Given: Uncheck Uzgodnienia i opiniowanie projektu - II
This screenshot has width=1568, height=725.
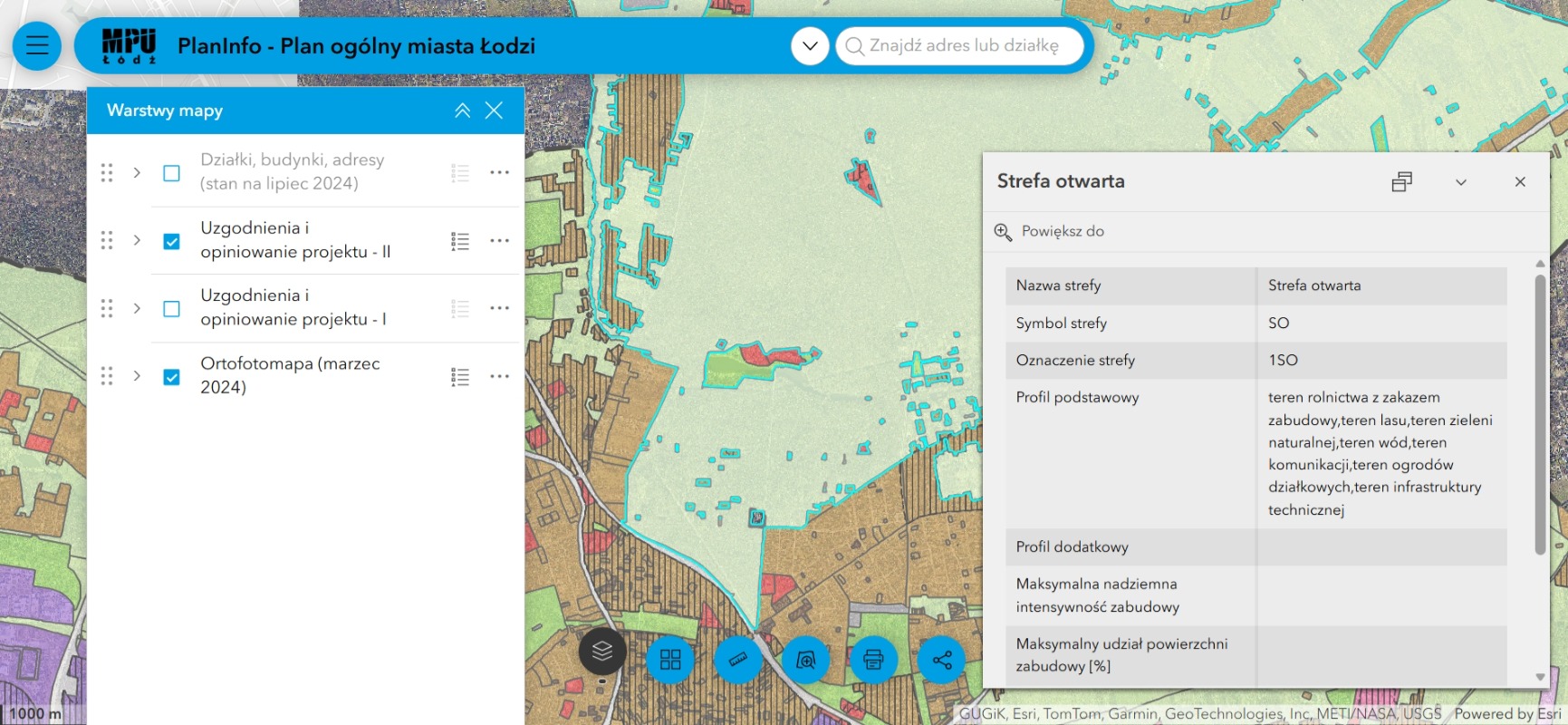Looking at the screenshot, I should tap(171, 241).
